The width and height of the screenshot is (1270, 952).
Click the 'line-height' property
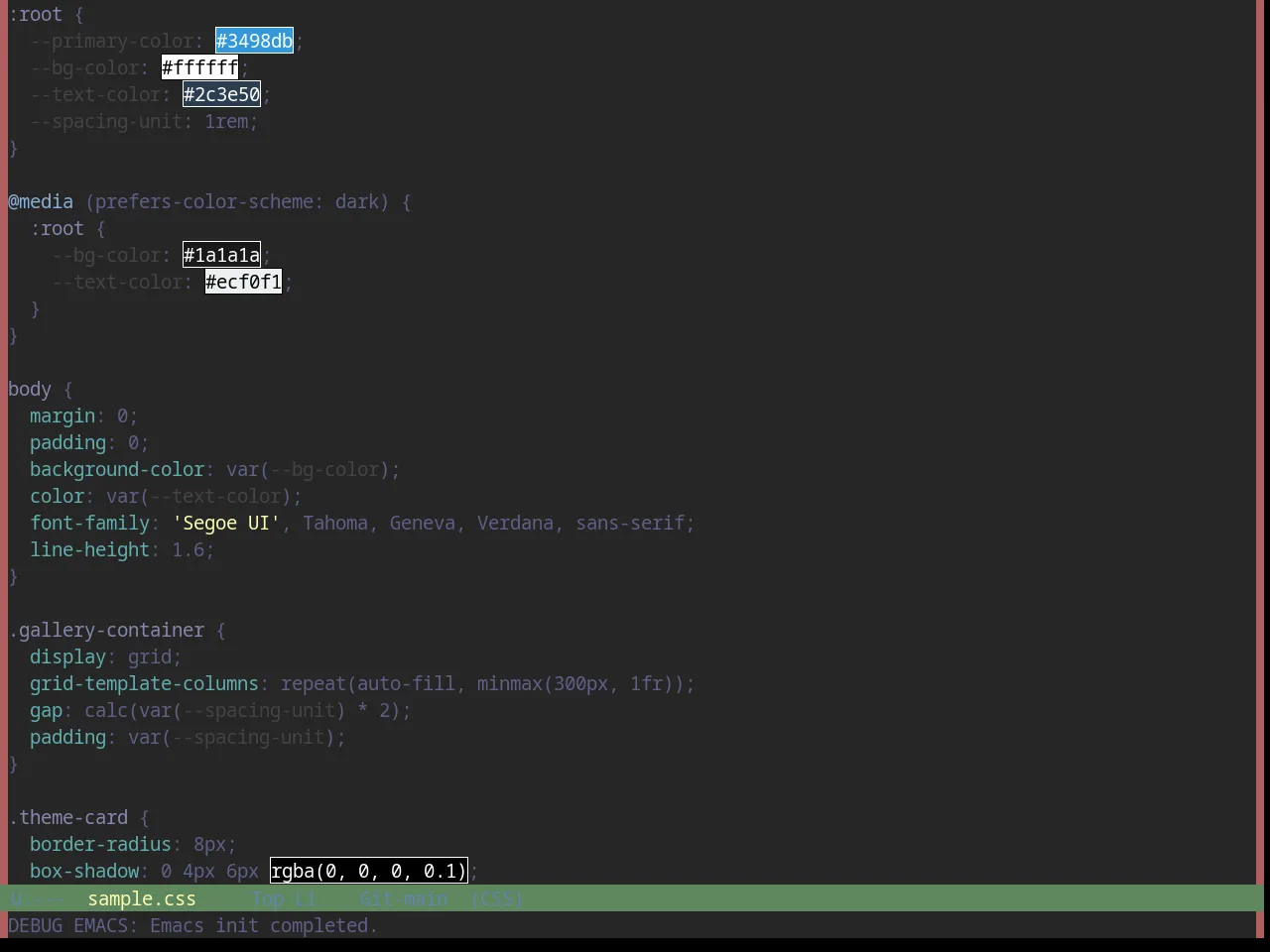(x=90, y=549)
